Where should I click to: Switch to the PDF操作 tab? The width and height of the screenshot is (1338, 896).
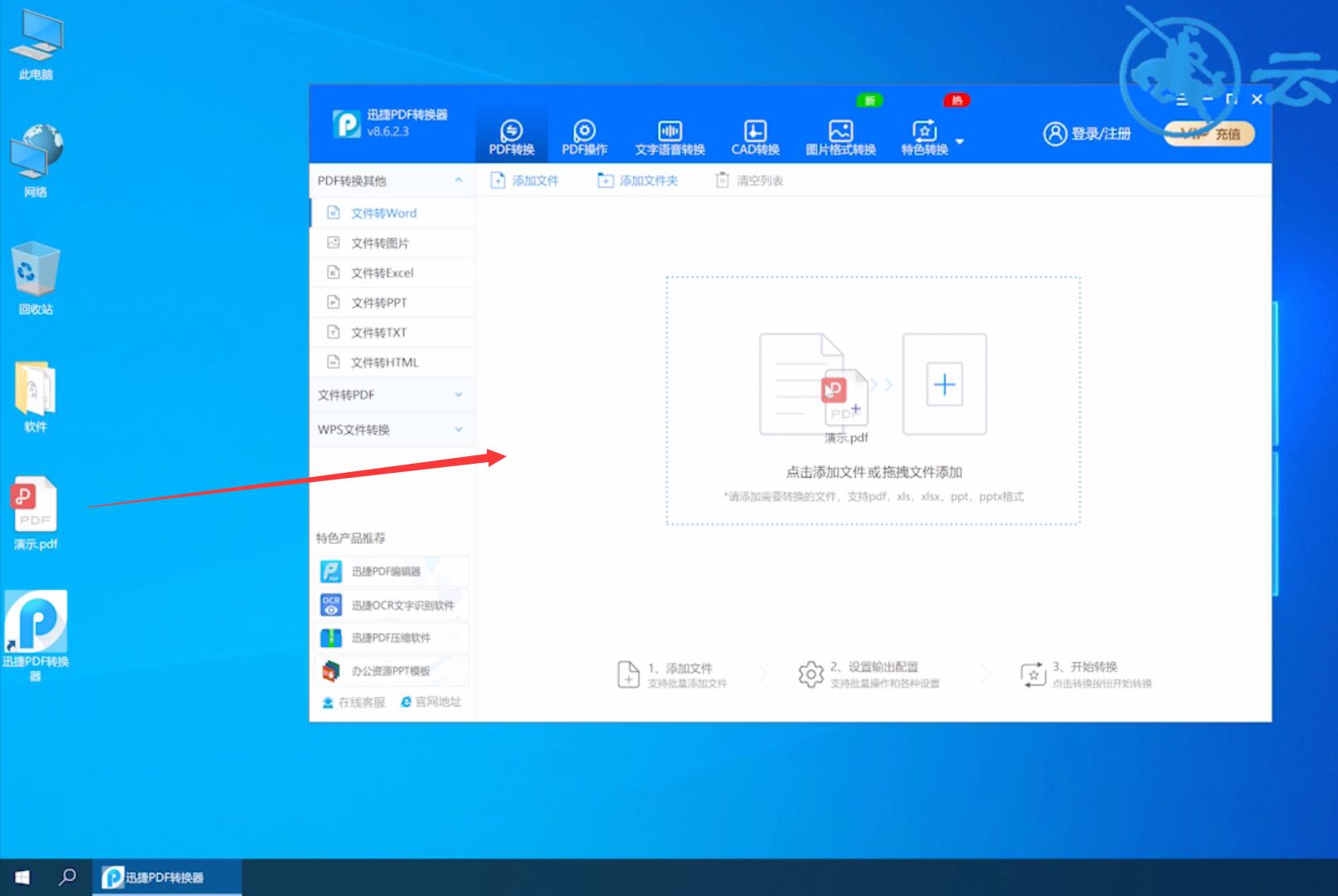click(x=584, y=138)
